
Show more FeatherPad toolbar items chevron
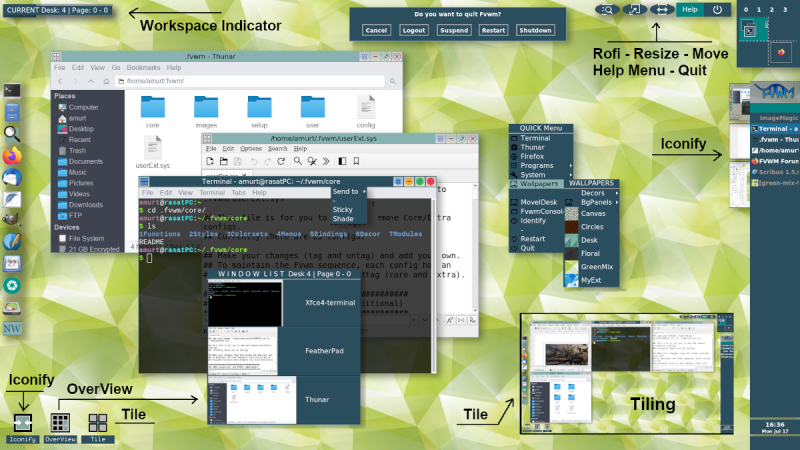[326, 161]
